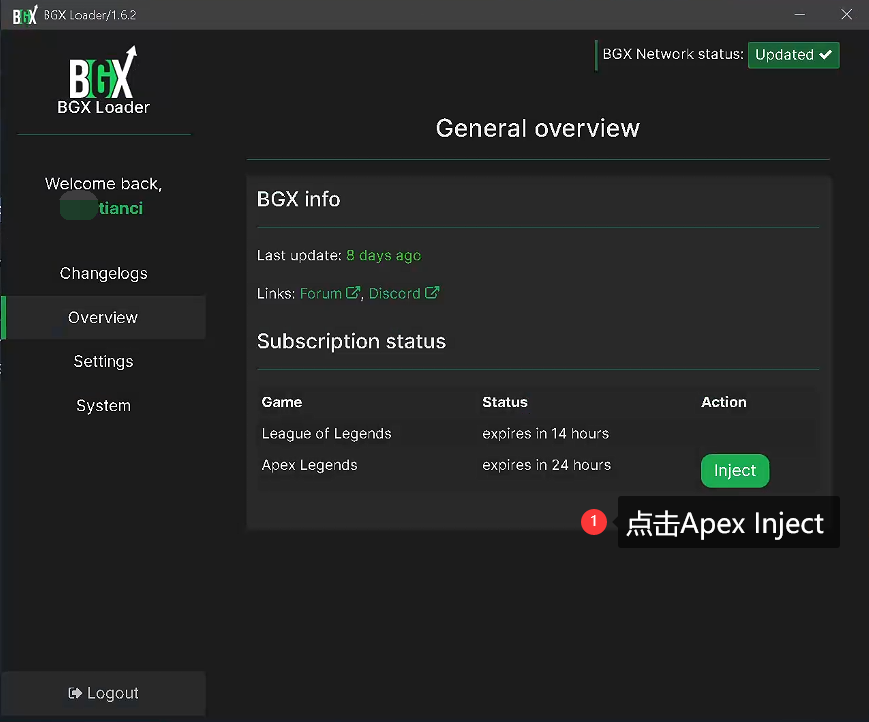Click the Action column header
This screenshot has height=722, width=869.
[x=724, y=402]
